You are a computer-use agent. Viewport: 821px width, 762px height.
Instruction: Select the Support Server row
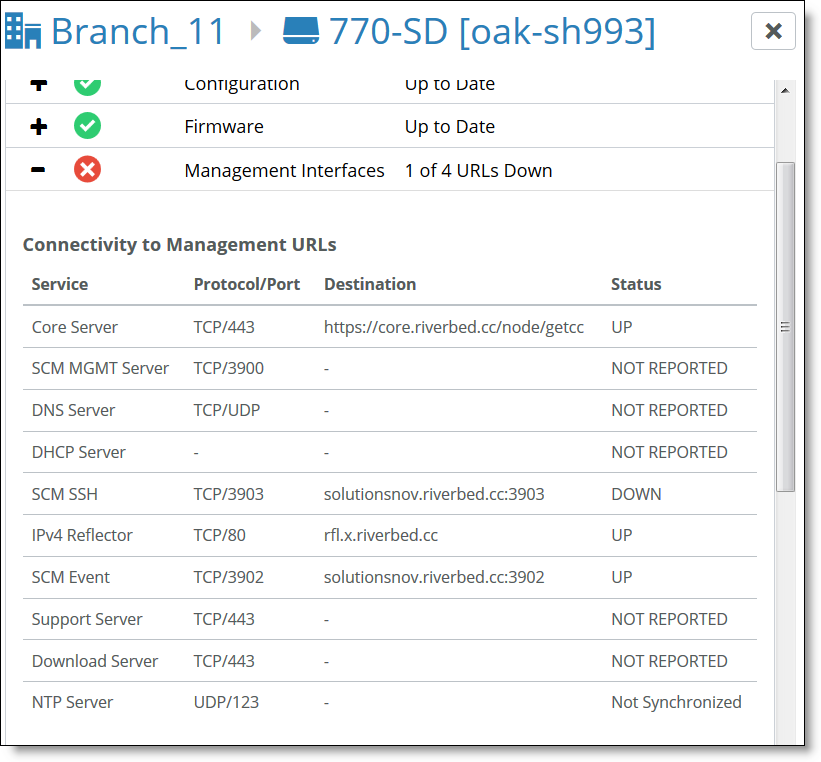click(390, 620)
